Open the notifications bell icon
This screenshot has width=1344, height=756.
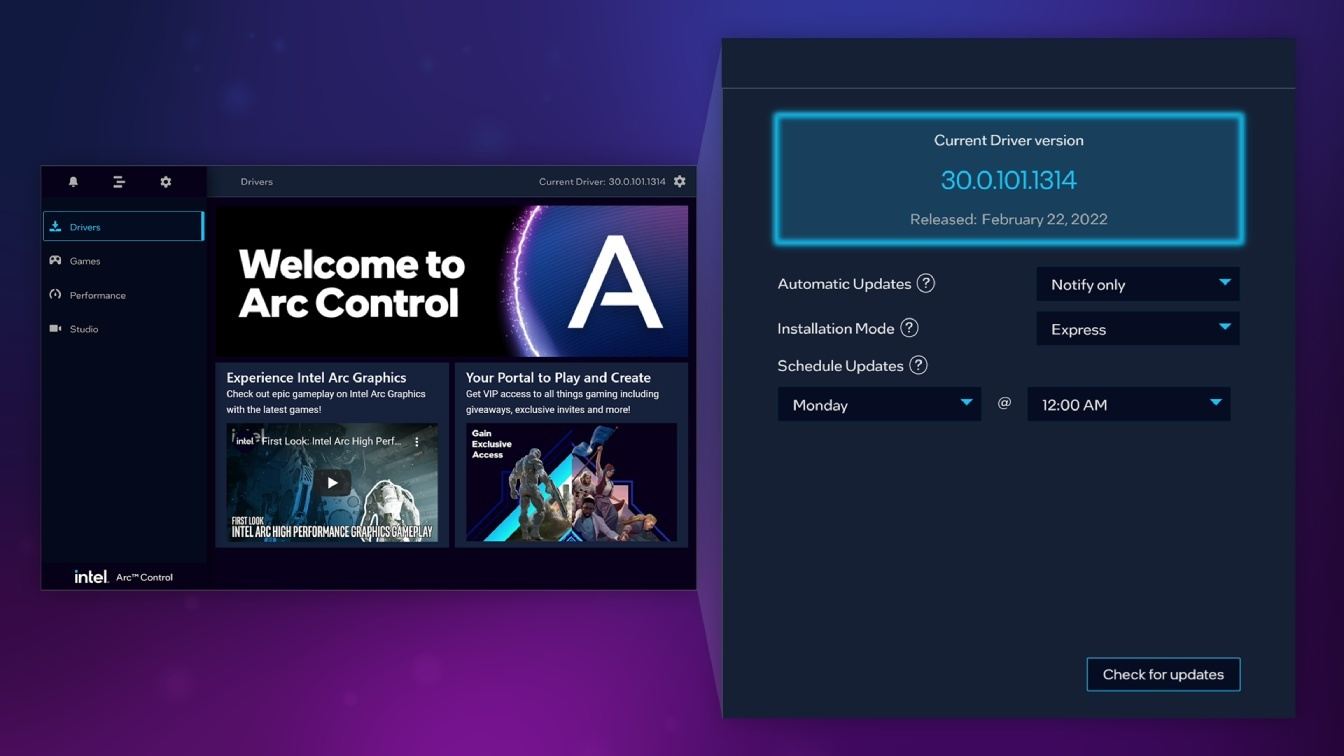point(73,182)
